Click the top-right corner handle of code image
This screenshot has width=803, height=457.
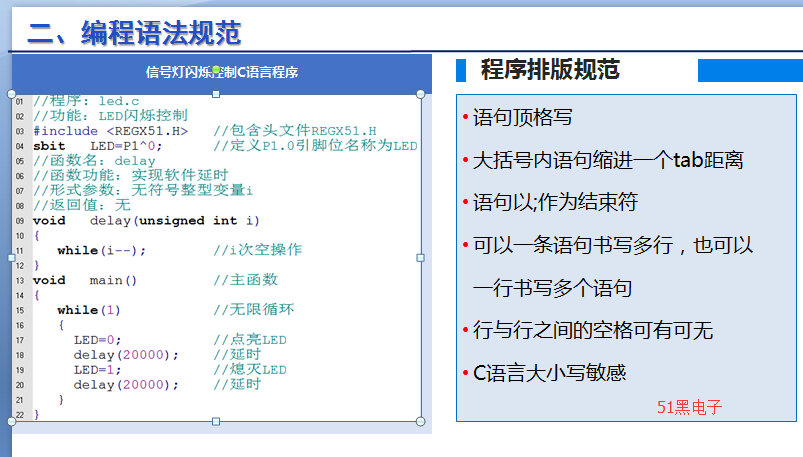[420, 94]
